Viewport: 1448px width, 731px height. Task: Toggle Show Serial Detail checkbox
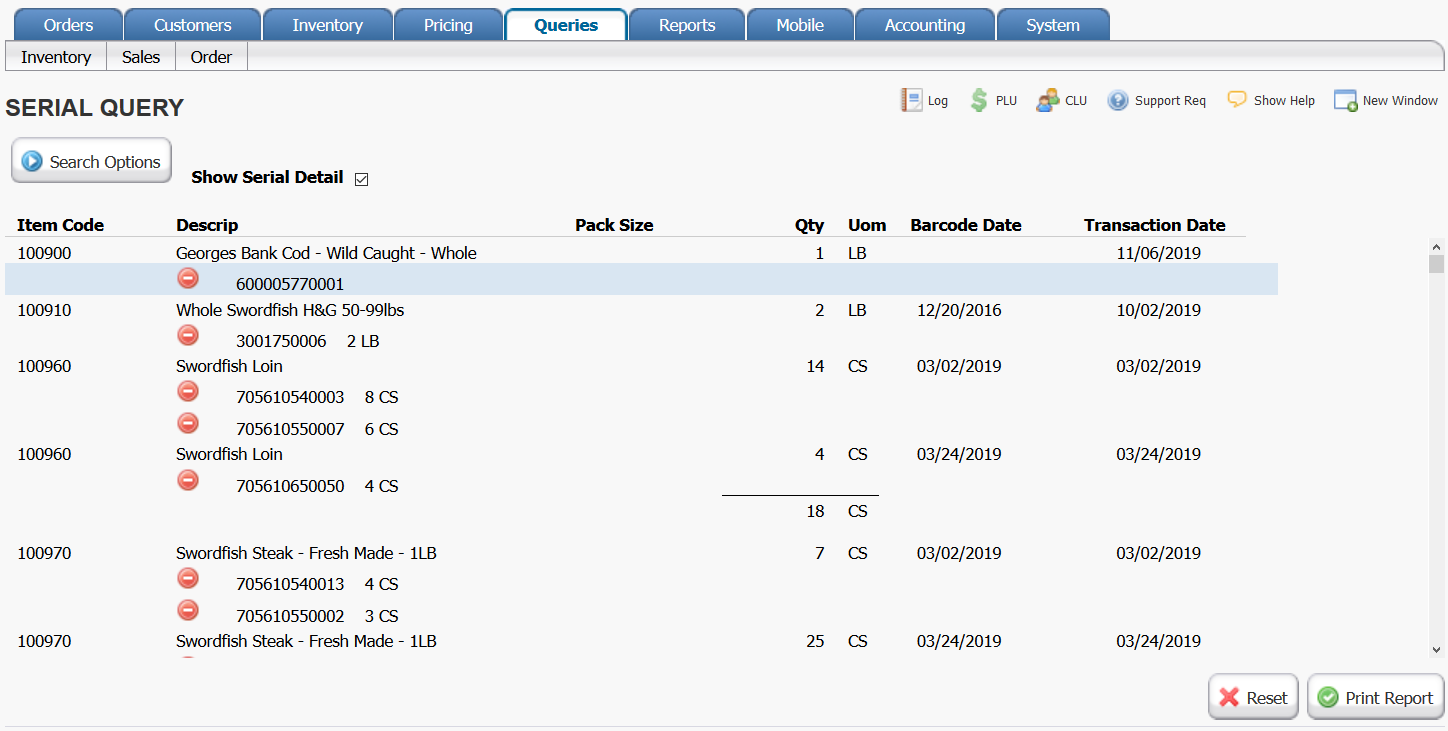click(362, 179)
